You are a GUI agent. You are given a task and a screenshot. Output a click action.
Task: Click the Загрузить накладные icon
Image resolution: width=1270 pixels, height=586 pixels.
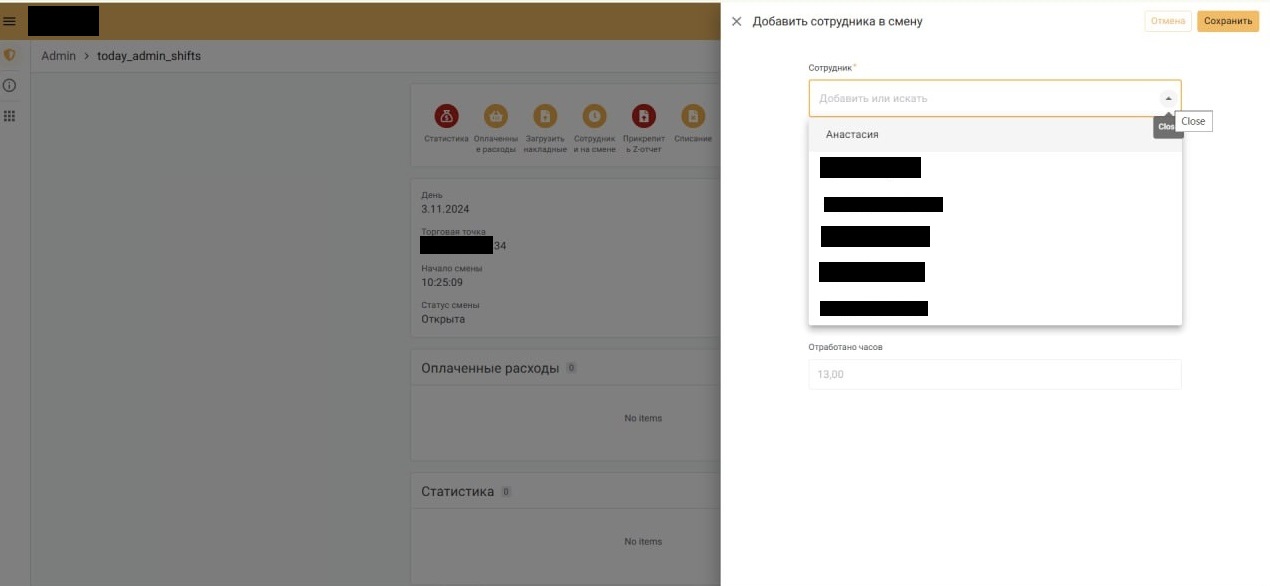click(x=545, y=116)
